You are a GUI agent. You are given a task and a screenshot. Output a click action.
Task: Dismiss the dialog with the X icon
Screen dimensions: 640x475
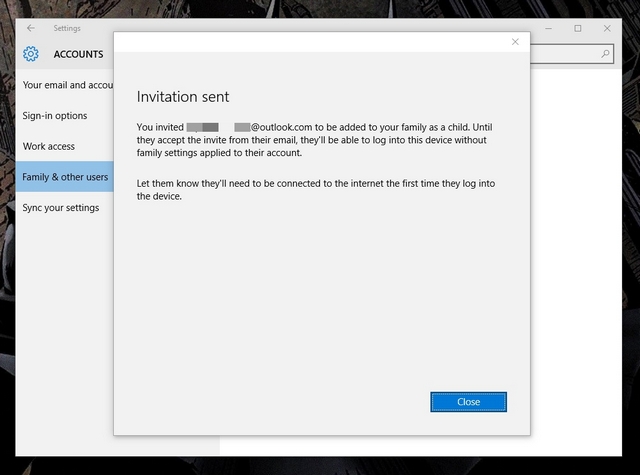(515, 42)
